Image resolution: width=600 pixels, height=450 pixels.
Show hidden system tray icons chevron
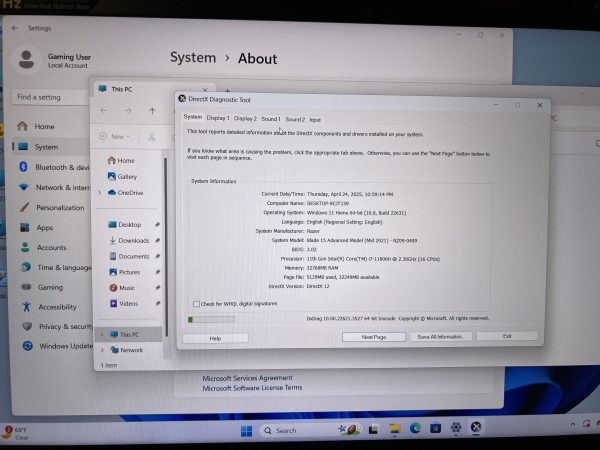point(573,424)
